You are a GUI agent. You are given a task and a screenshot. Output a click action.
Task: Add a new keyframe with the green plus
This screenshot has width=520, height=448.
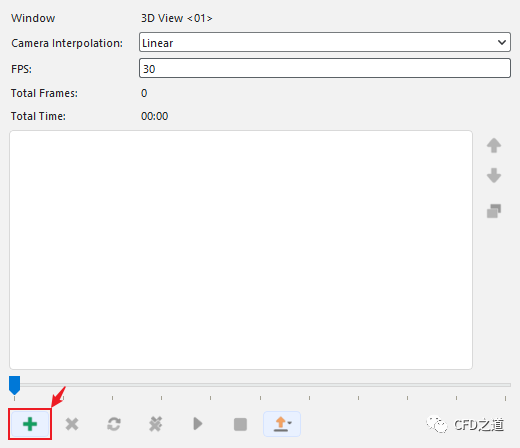coord(30,424)
